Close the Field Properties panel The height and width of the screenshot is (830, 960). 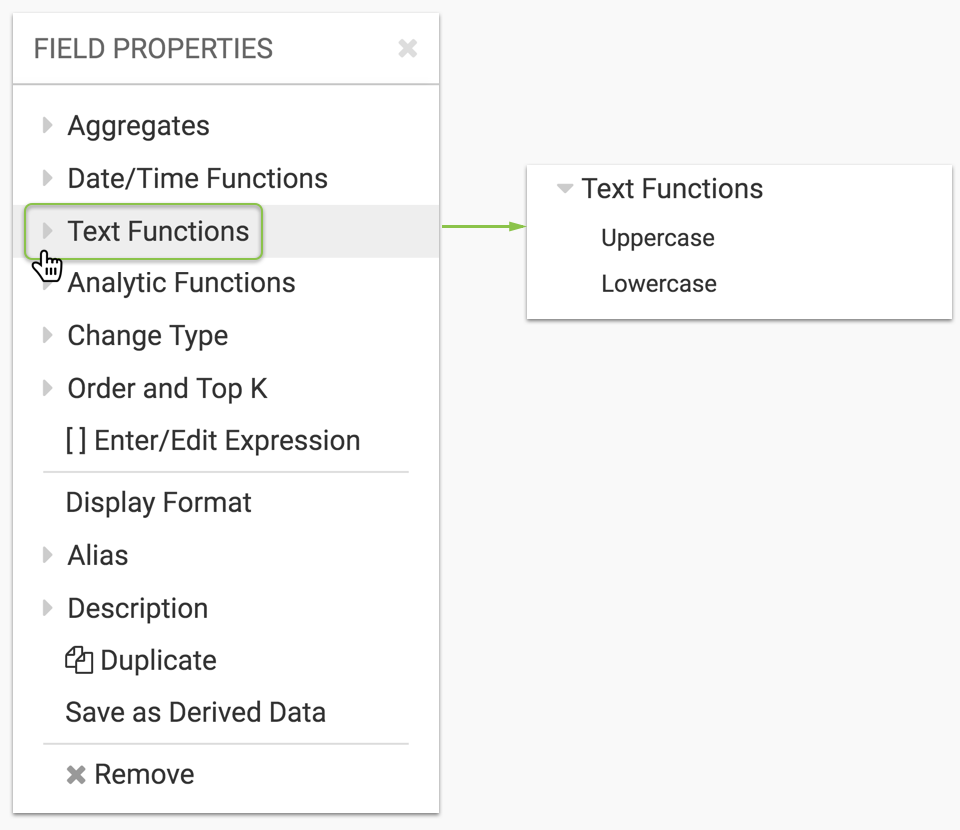pyautogui.click(x=407, y=48)
